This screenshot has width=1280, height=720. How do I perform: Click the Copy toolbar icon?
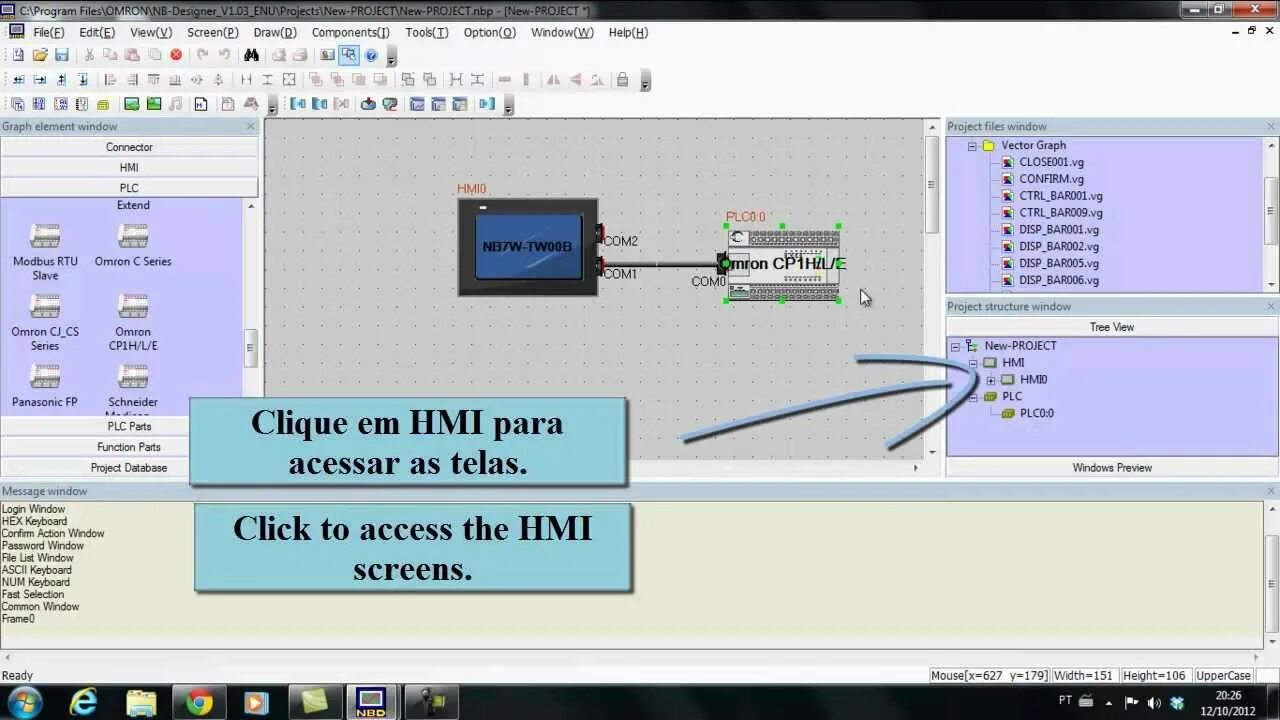point(111,55)
